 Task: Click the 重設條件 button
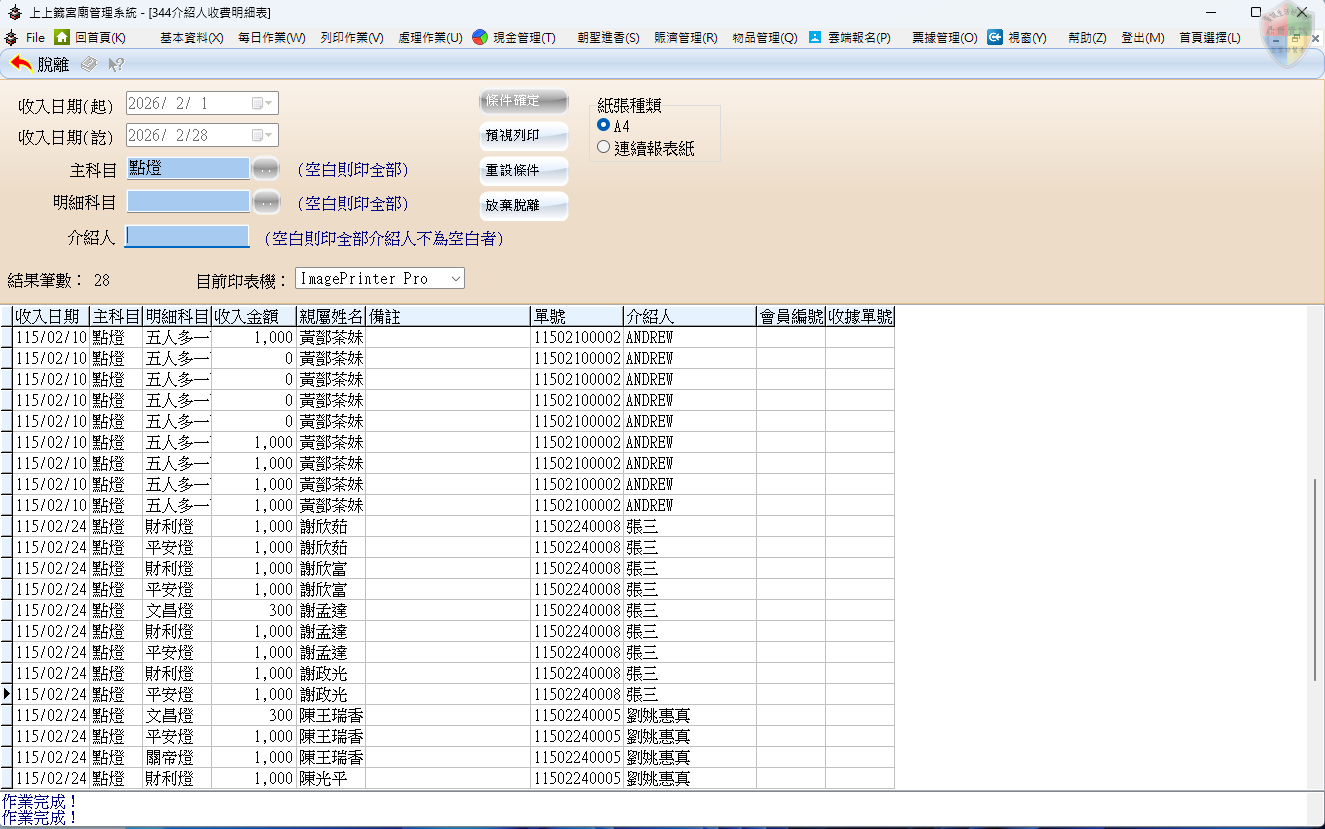(523, 171)
